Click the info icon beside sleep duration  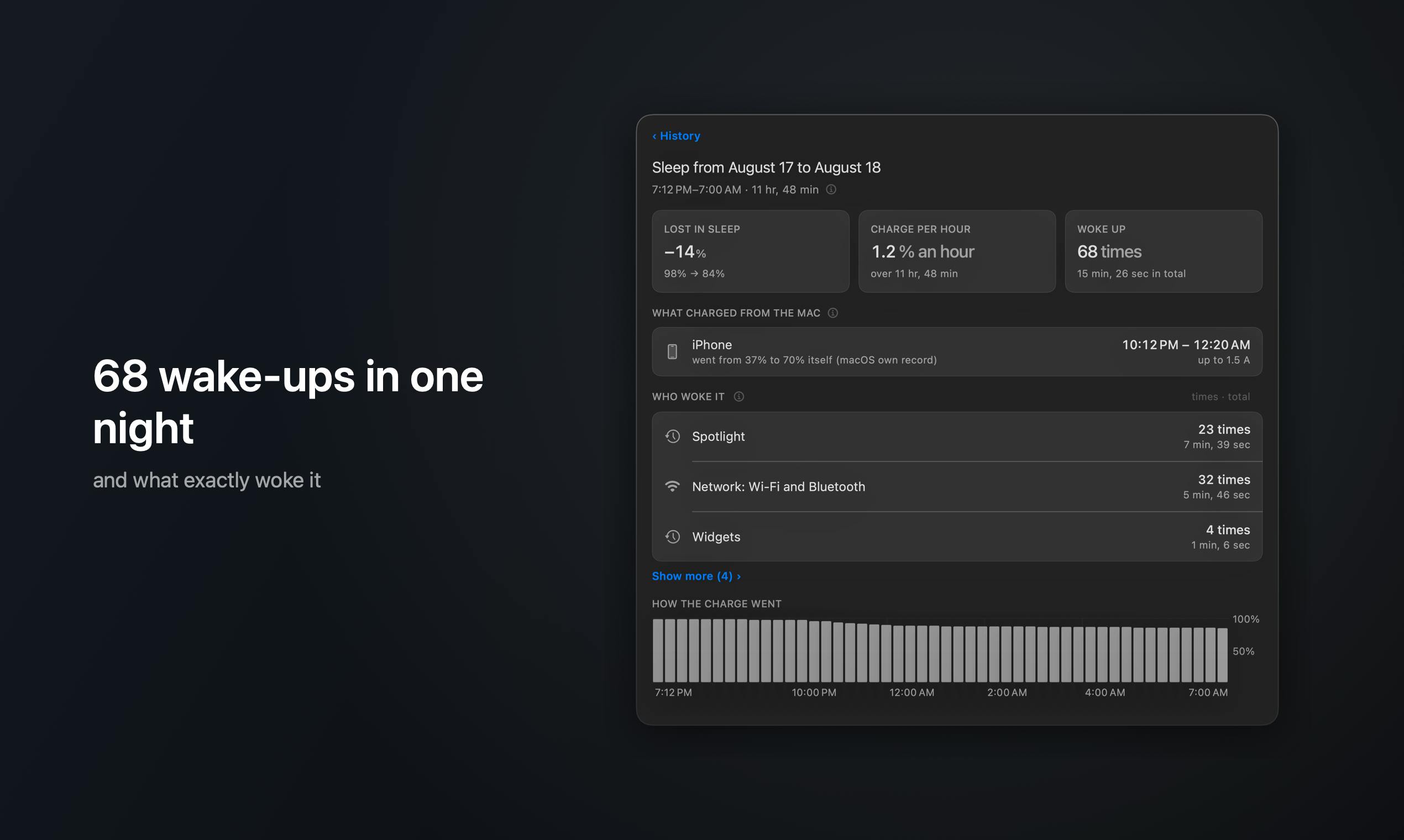pyautogui.click(x=831, y=190)
